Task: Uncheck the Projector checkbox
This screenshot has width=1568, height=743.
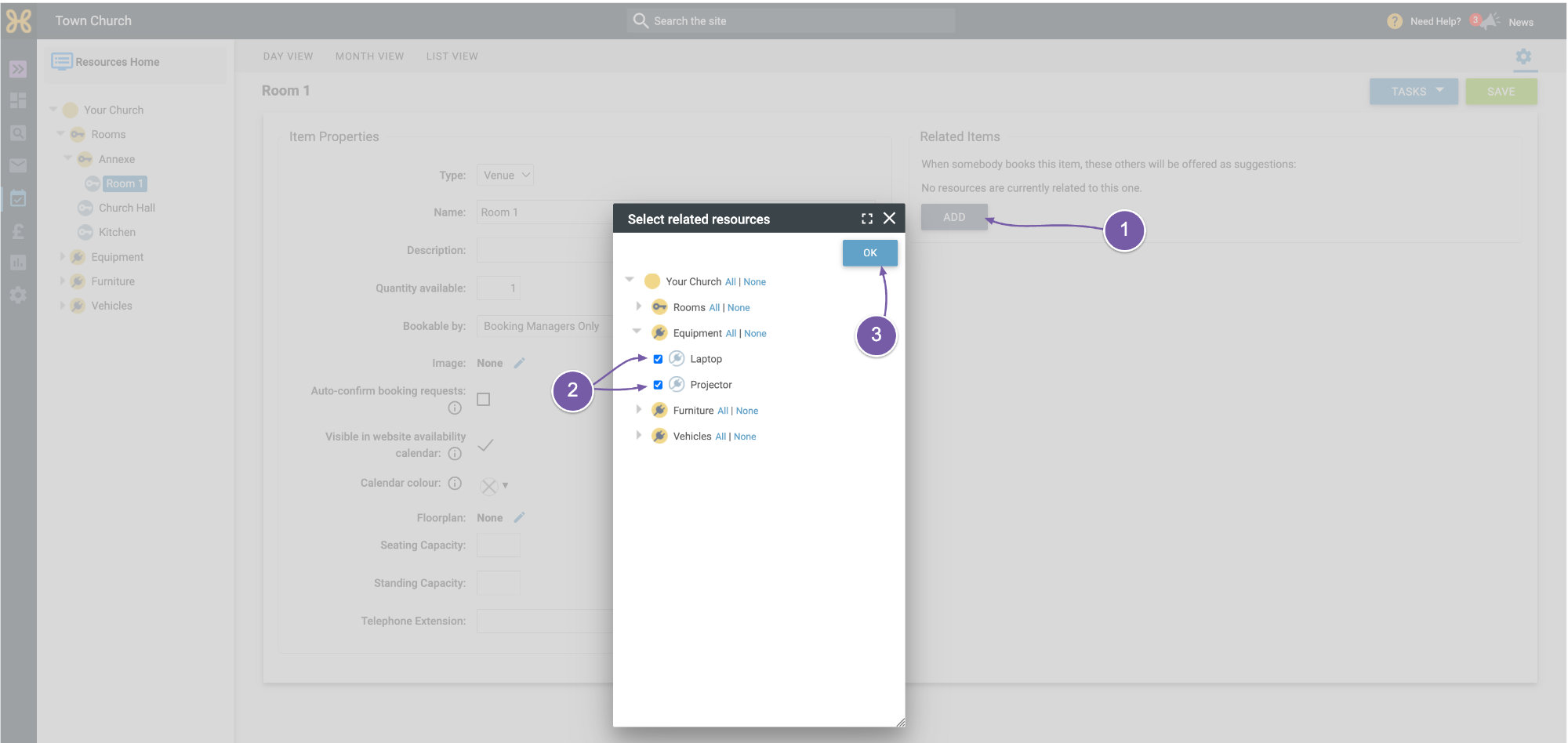Action: tap(658, 385)
